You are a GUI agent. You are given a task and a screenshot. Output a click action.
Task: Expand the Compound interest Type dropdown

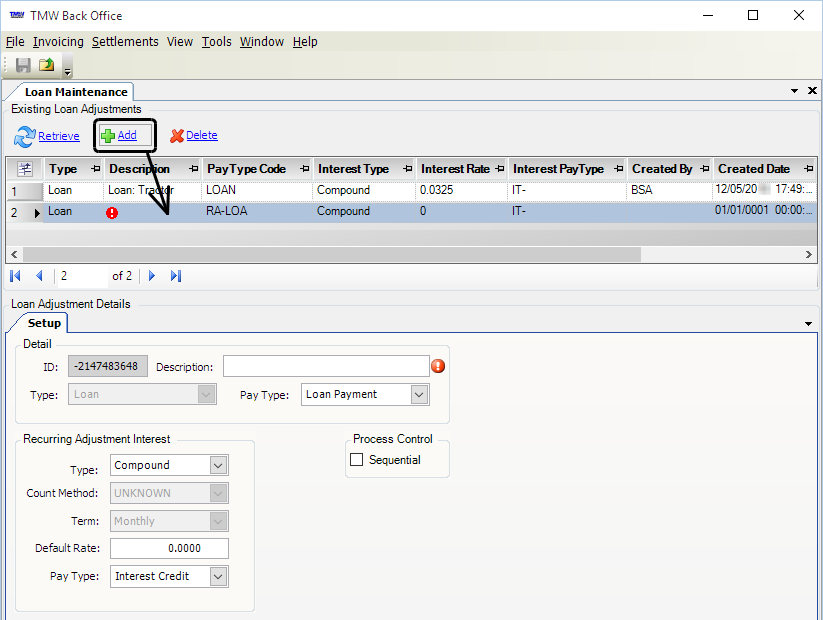(x=218, y=465)
